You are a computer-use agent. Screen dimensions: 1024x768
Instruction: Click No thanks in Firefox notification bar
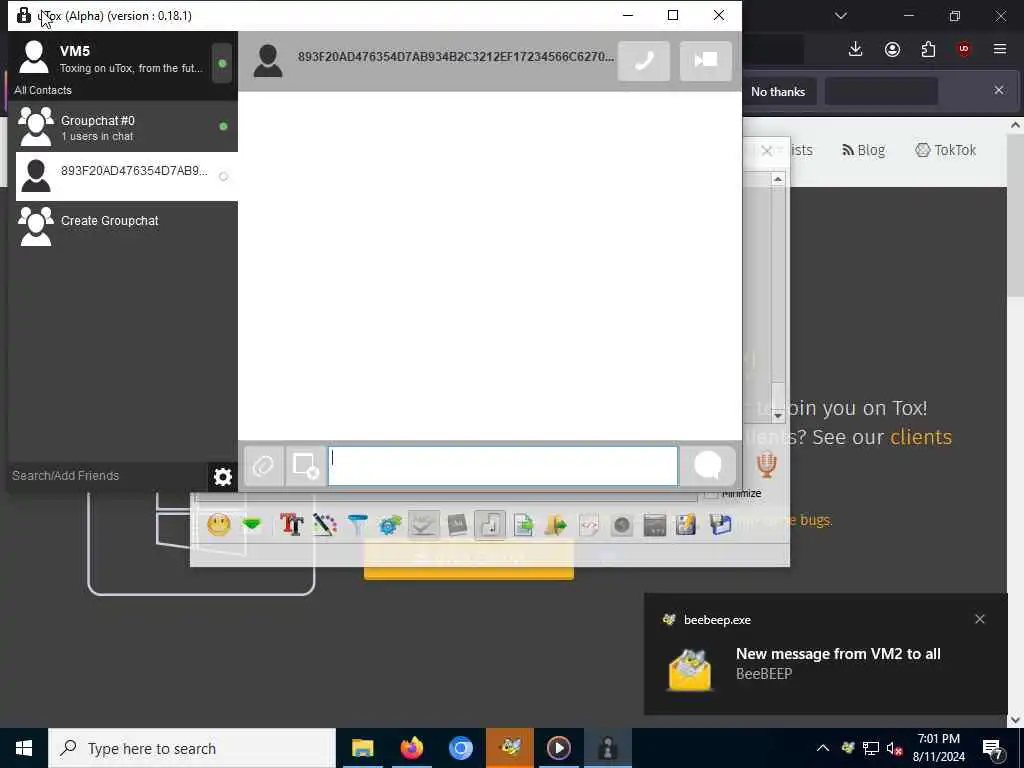coord(778,91)
